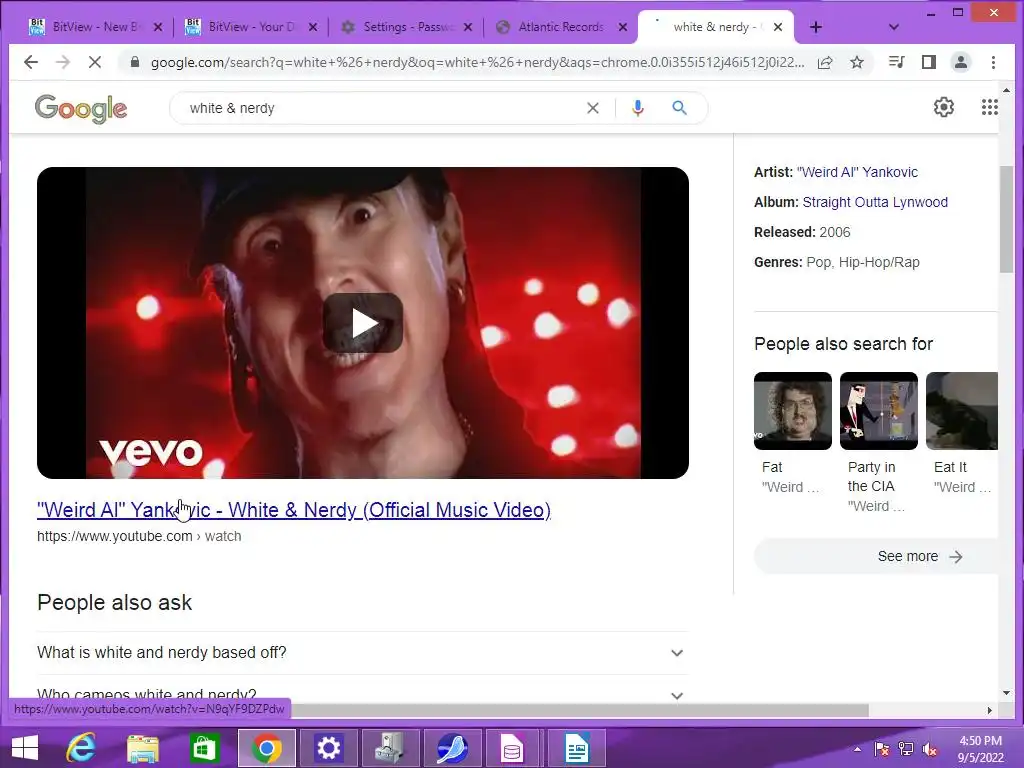Start voice search with the microphone
Viewport: 1024px width, 768px height.
(x=638, y=108)
